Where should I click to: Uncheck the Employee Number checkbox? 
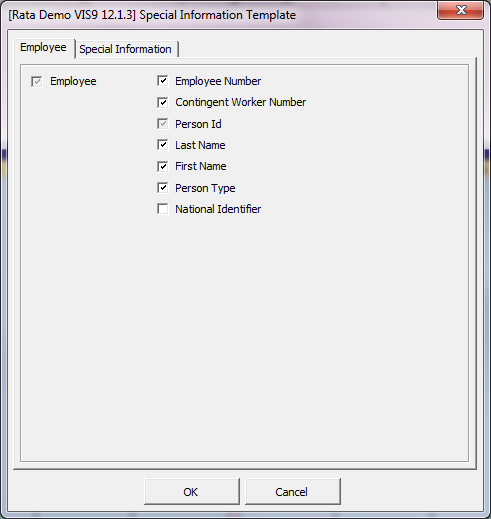pyautogui.click(x=162, y=81)
